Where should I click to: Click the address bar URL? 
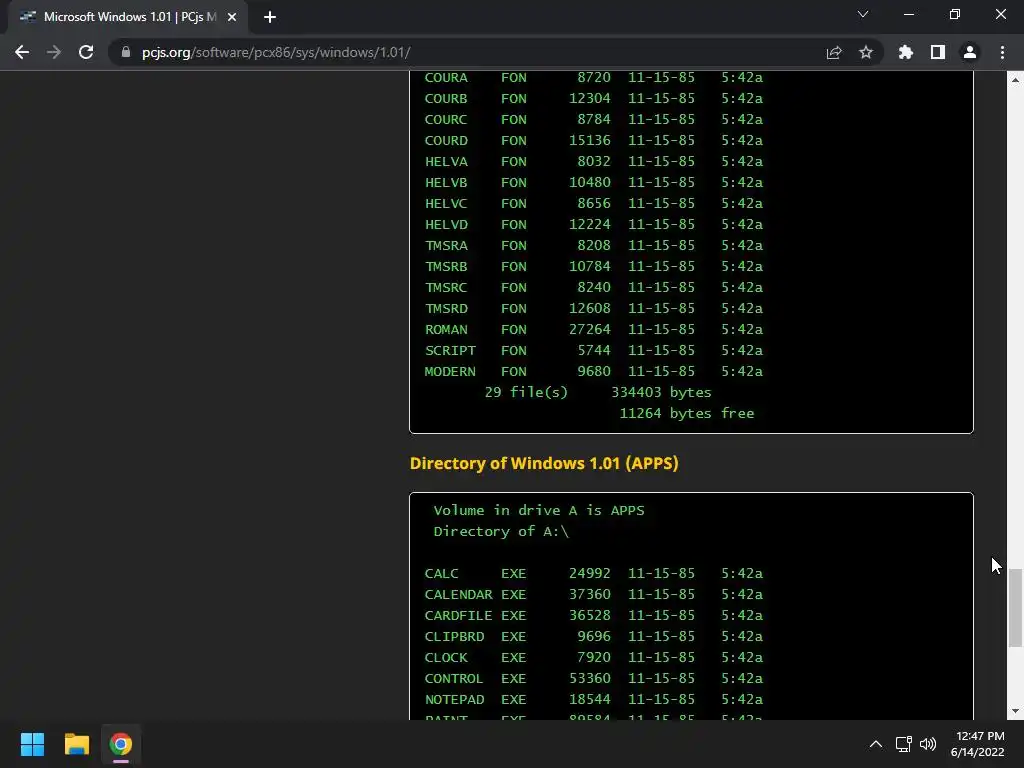[x=276, y=52]
